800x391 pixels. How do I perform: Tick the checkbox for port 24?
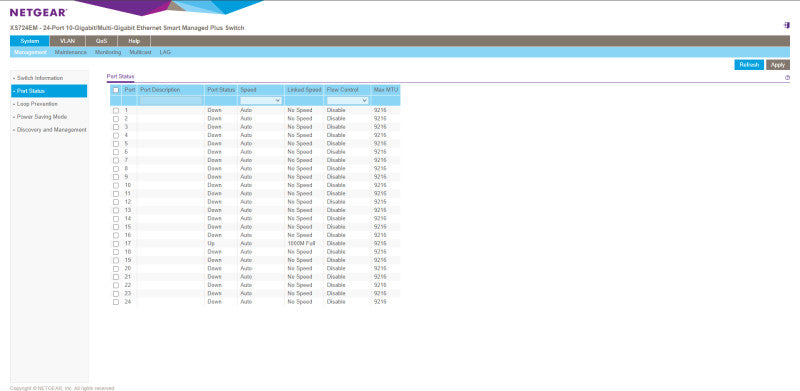coord(116,302)
